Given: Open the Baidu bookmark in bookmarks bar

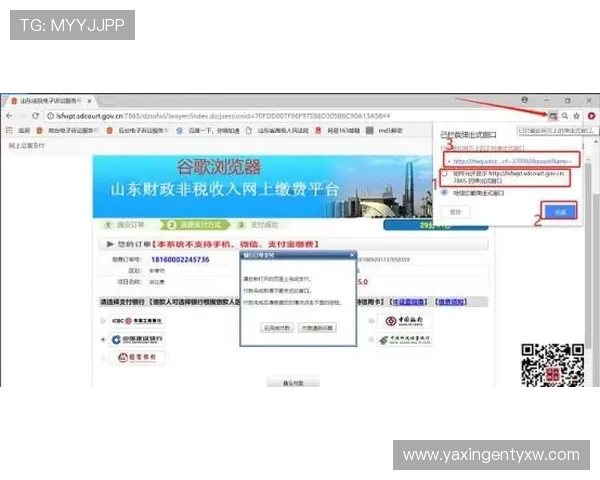Looking at the screenshot, I should pos(208,131).
